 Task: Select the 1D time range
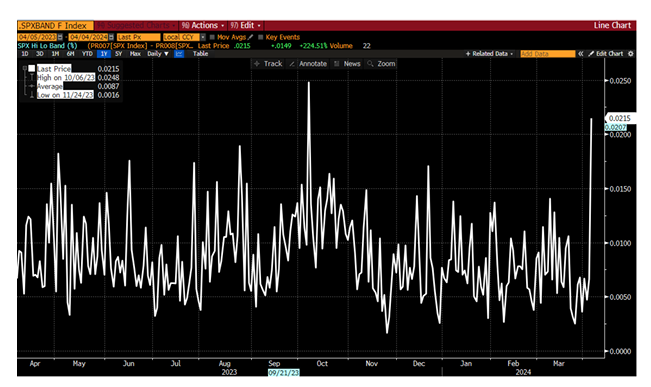click(x=25, y=54)
